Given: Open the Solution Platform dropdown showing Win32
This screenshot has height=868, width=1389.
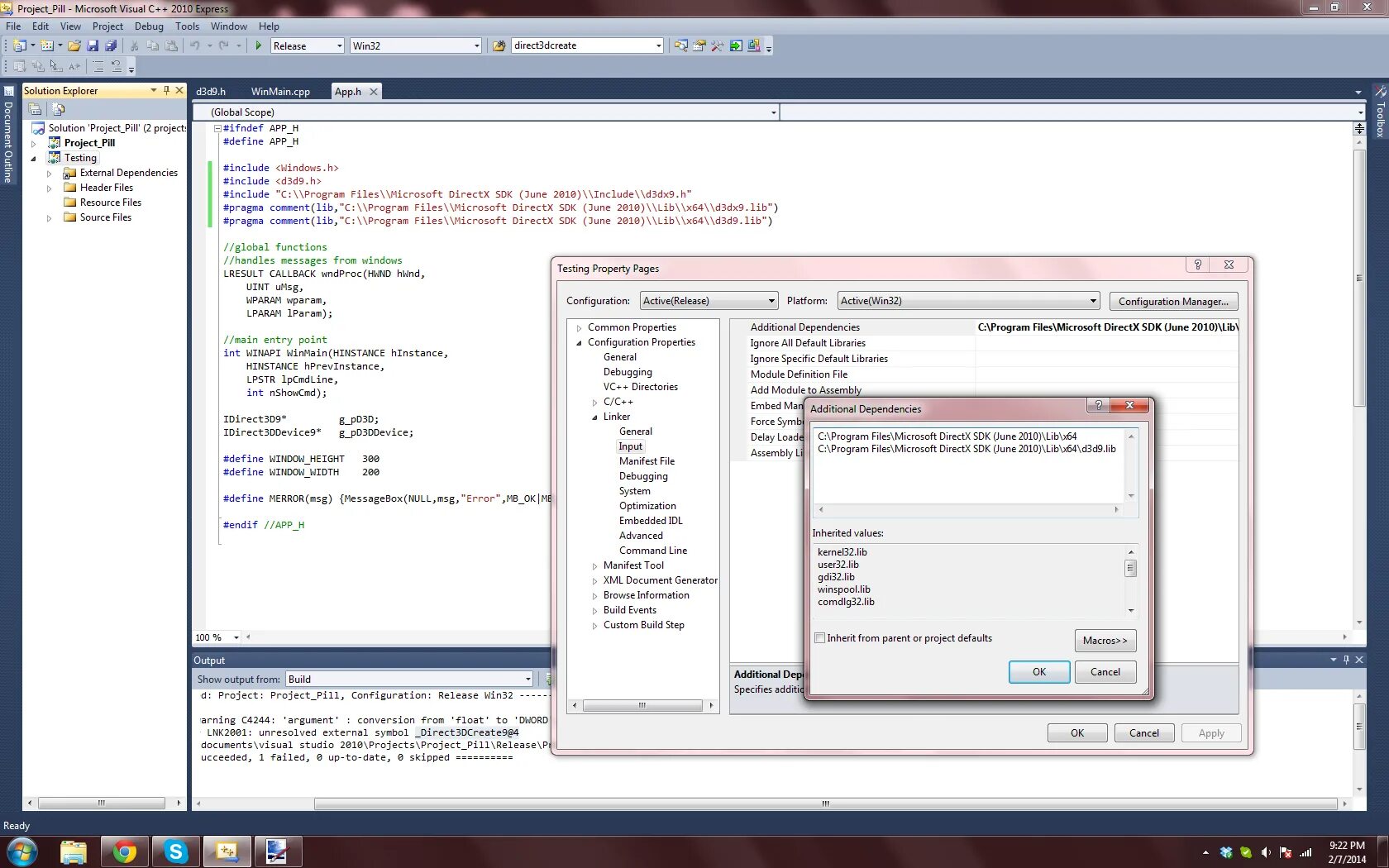Looking at the screenshot, I should click(416, 45).
